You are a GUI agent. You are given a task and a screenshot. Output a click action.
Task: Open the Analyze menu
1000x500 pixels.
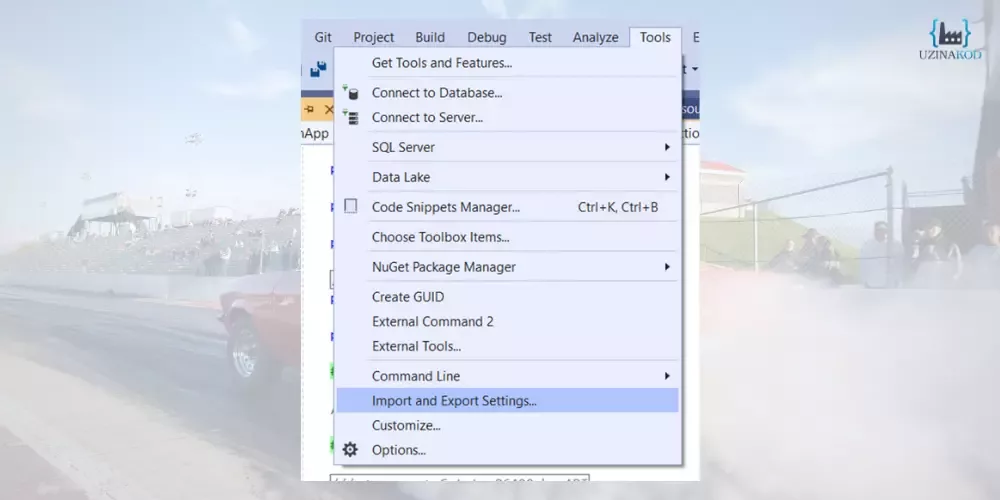pos(595,37)
